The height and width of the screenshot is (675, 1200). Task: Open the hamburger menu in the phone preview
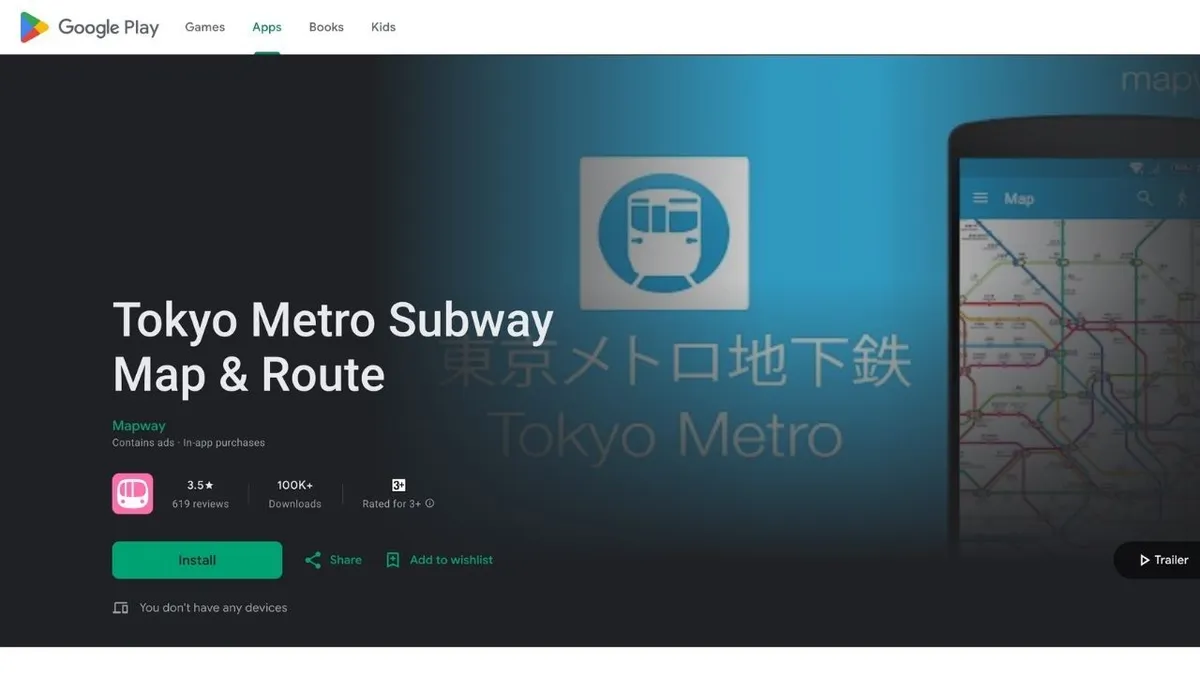[x=980, y=198]
